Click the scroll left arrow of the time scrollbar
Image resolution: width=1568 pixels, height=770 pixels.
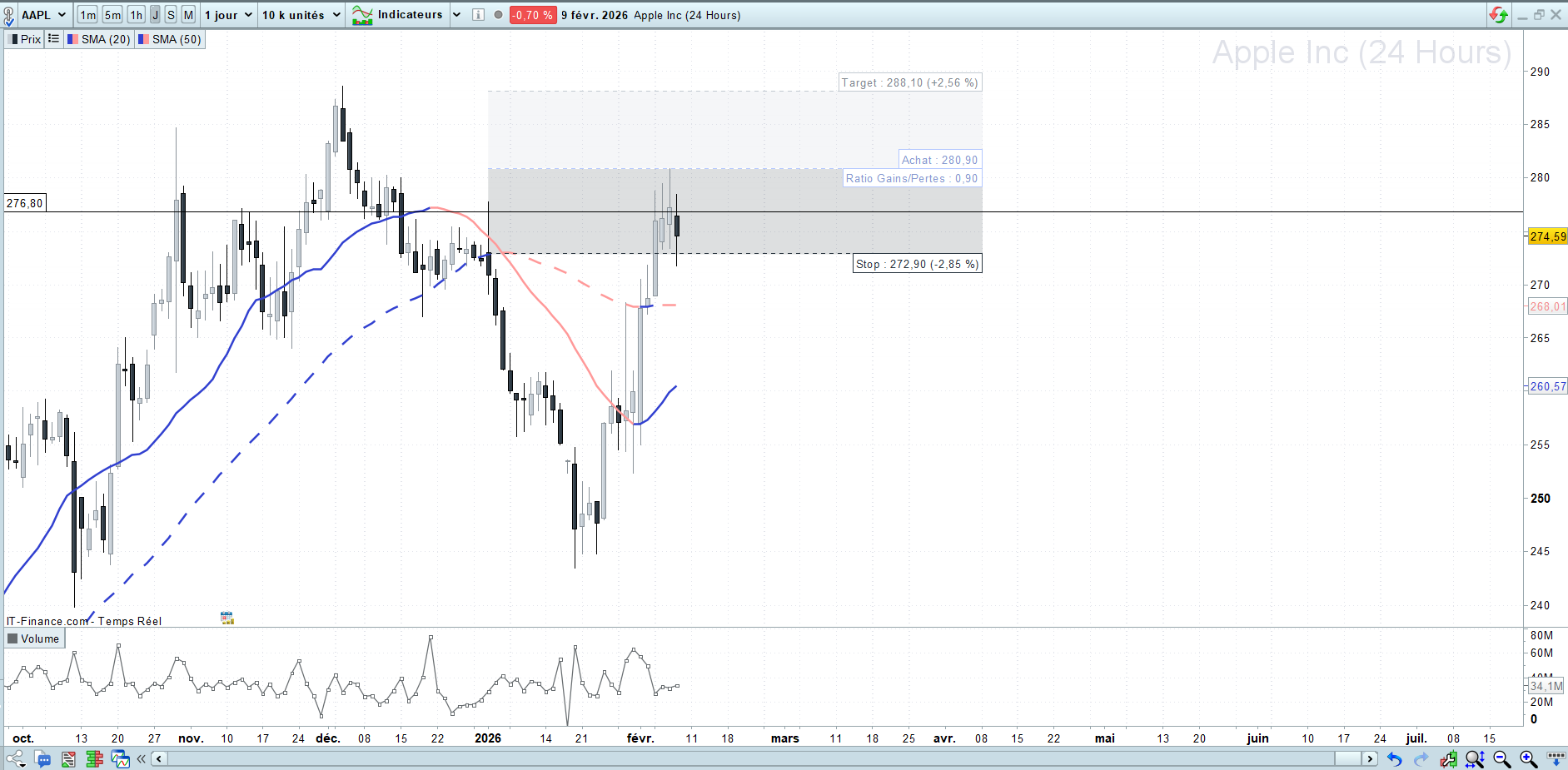point(158,758)
